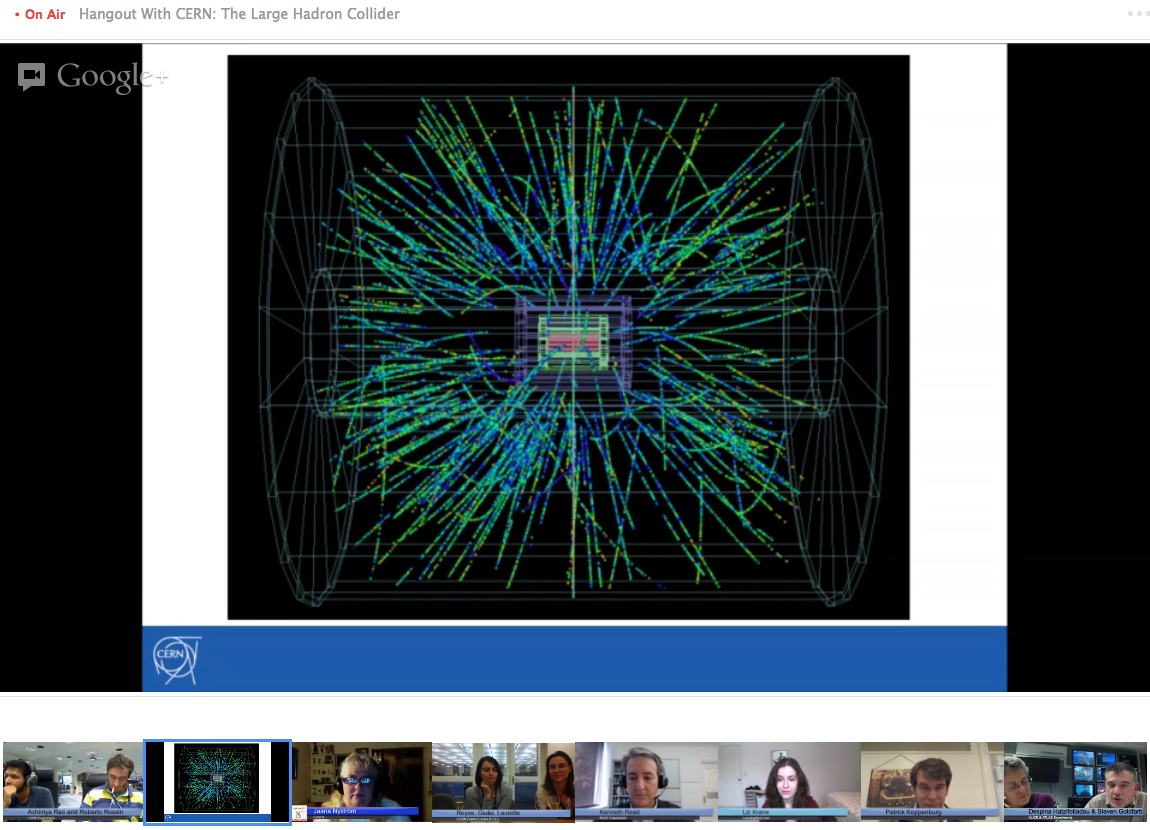Viewport: 1150px width, 830px height.
Task: Focus on Liz Krane's video thumbnail
Action: (789, 782)
